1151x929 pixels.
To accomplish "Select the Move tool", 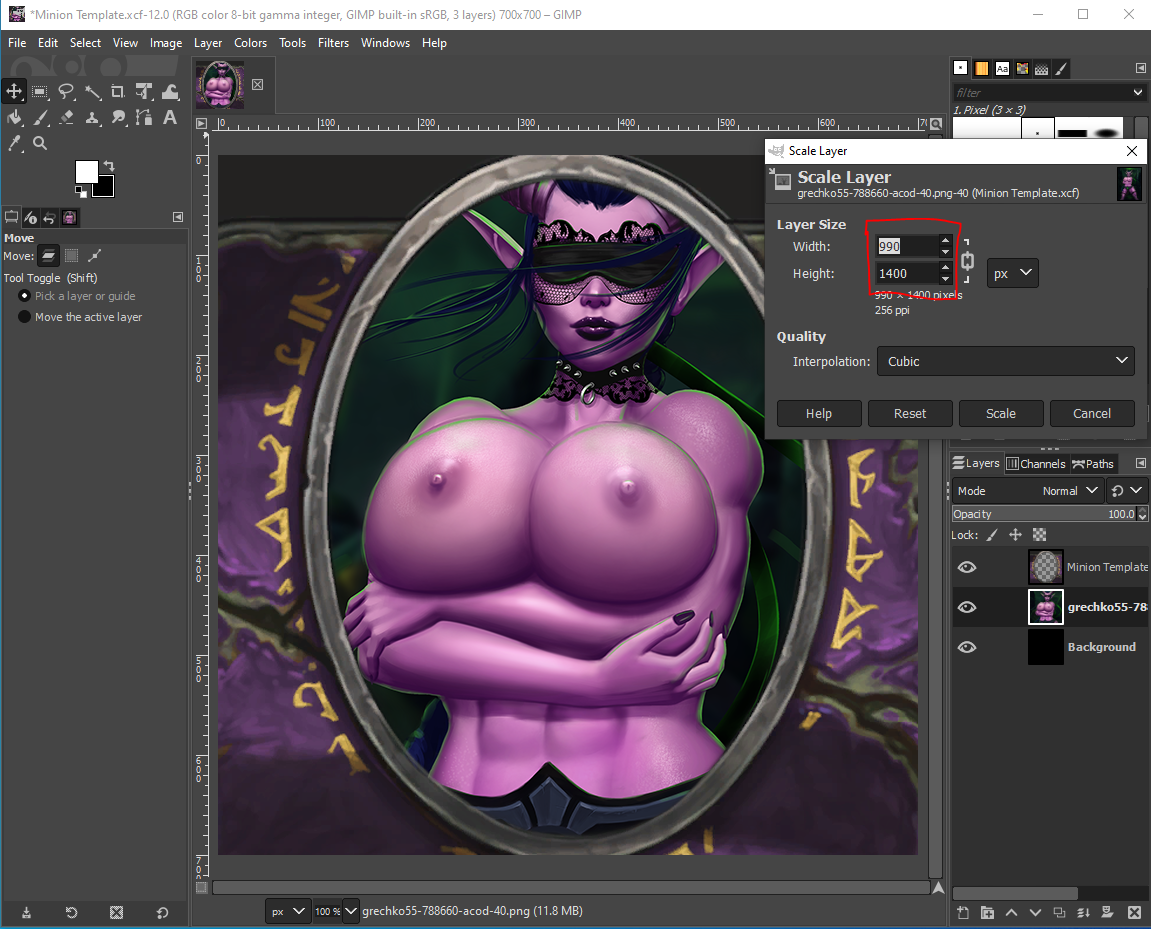I will tap(14, 91).
